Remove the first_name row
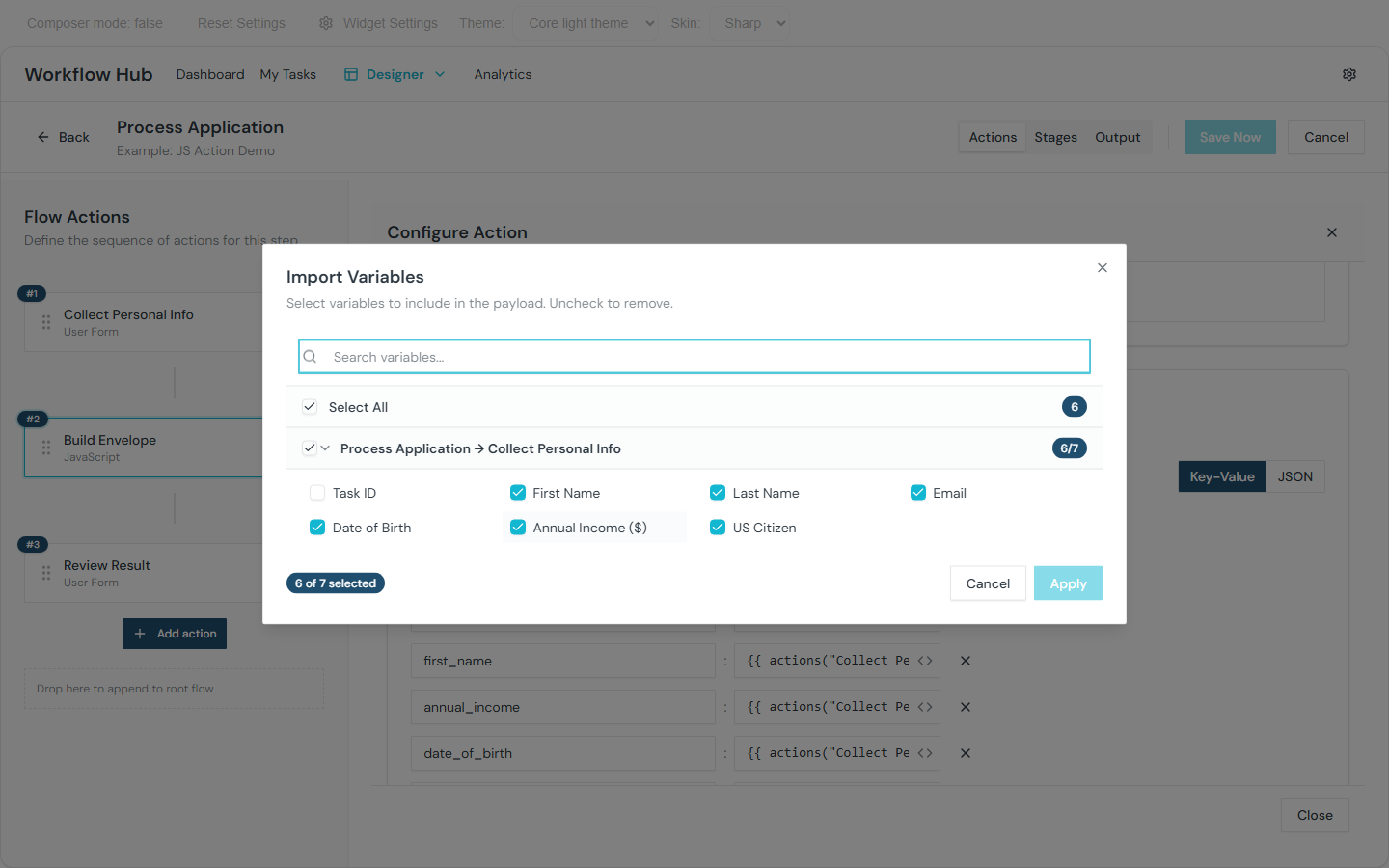The width and height of the screenshot is (1389, 868). coord(966,661)
